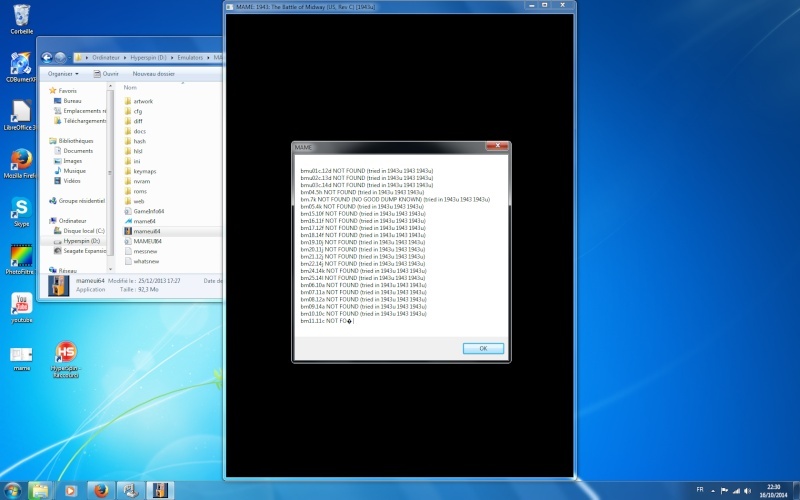Open the LibreOffice desktop shortcut

[21, 115]
